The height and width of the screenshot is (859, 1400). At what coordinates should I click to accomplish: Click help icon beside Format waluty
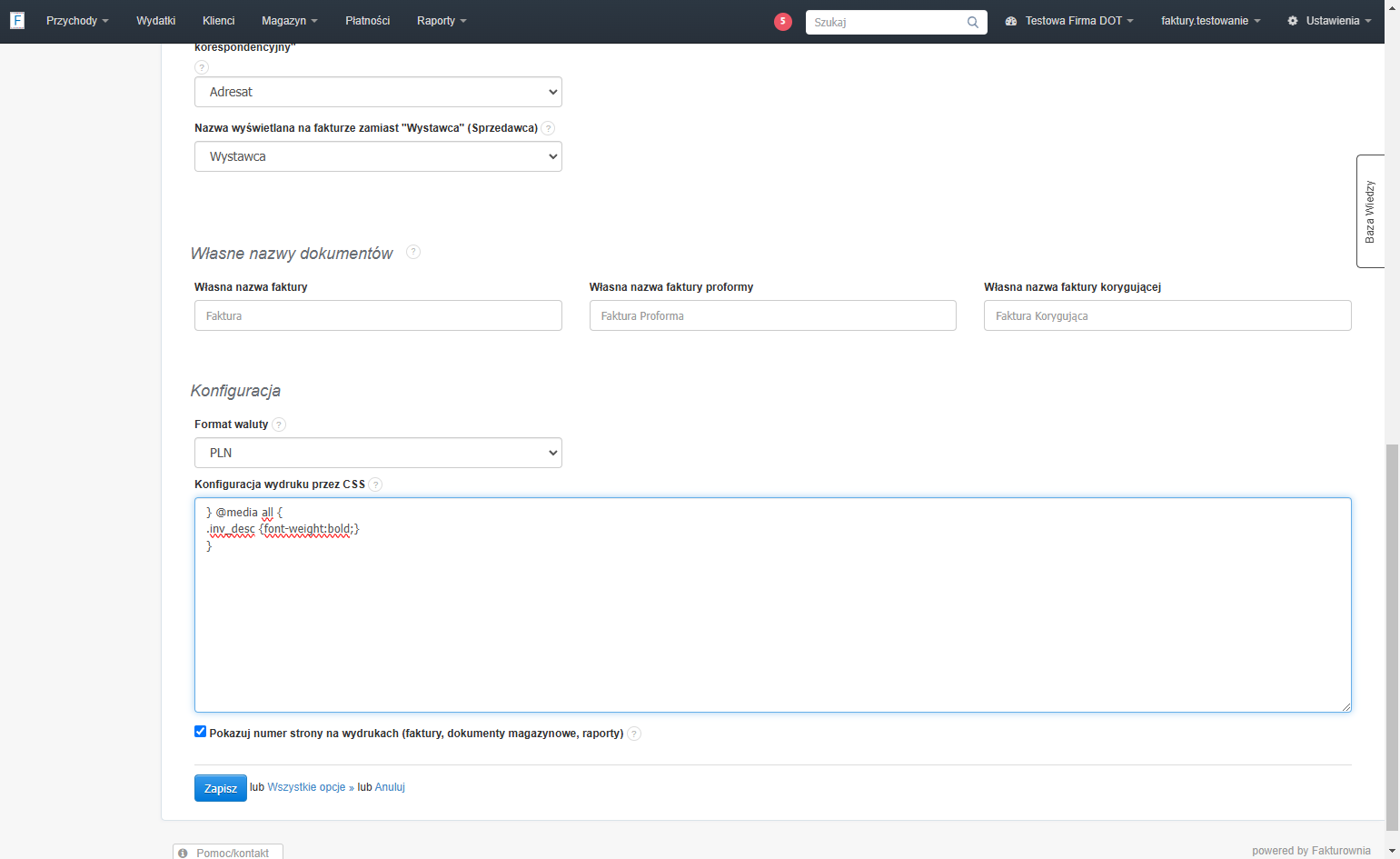[279, 425]
